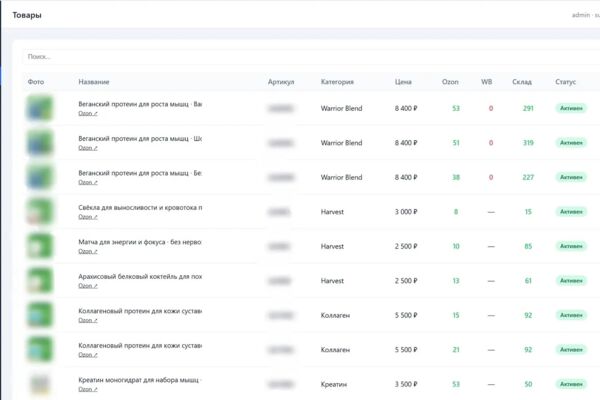Click photo thumbnail of Креатин моногидрат product
The height and width of the screenshot is (400, 600).
tap(39, 384)
